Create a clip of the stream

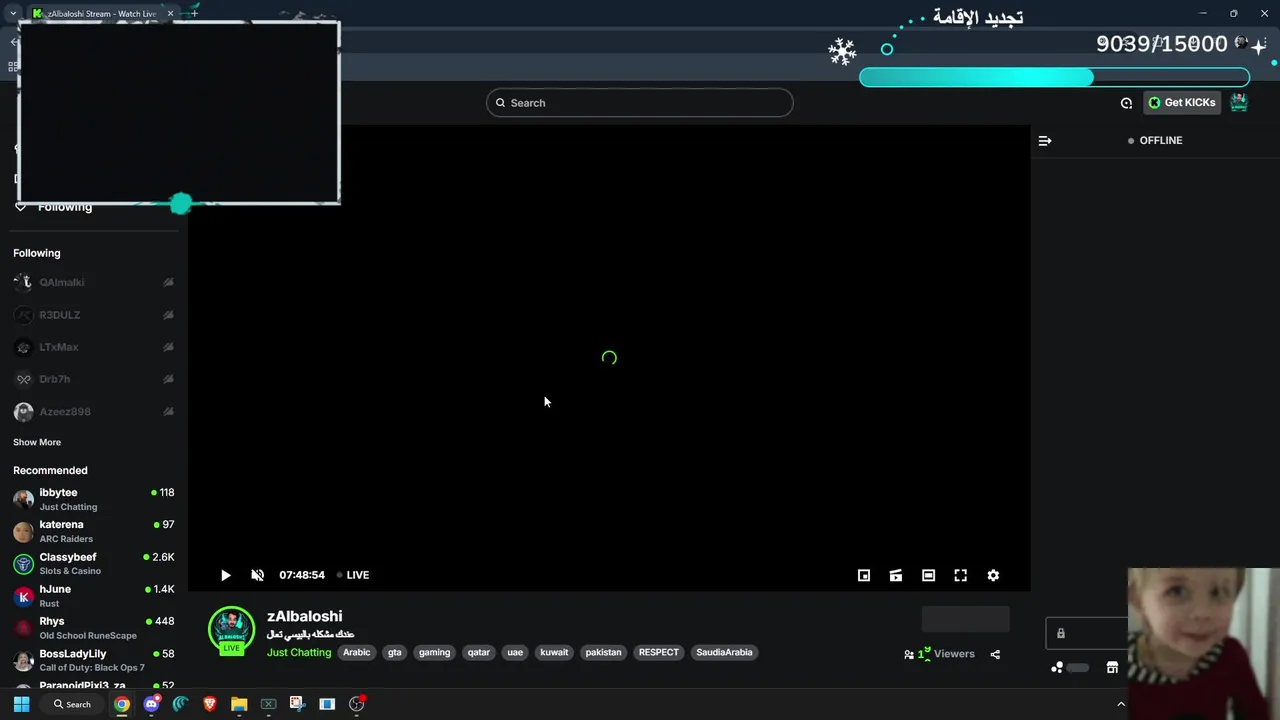[x=896, y=575]
